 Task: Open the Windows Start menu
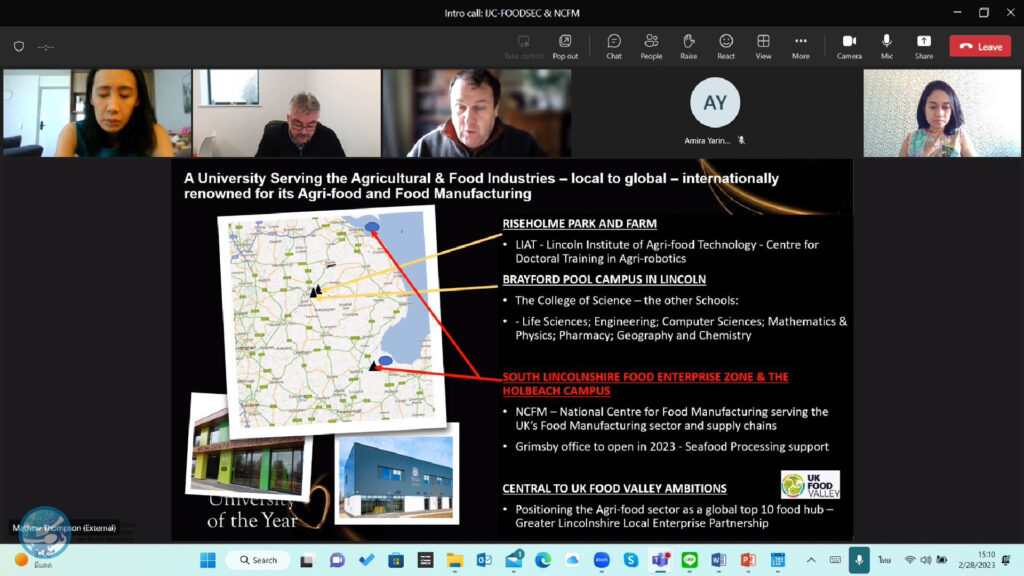coord(208,560)
